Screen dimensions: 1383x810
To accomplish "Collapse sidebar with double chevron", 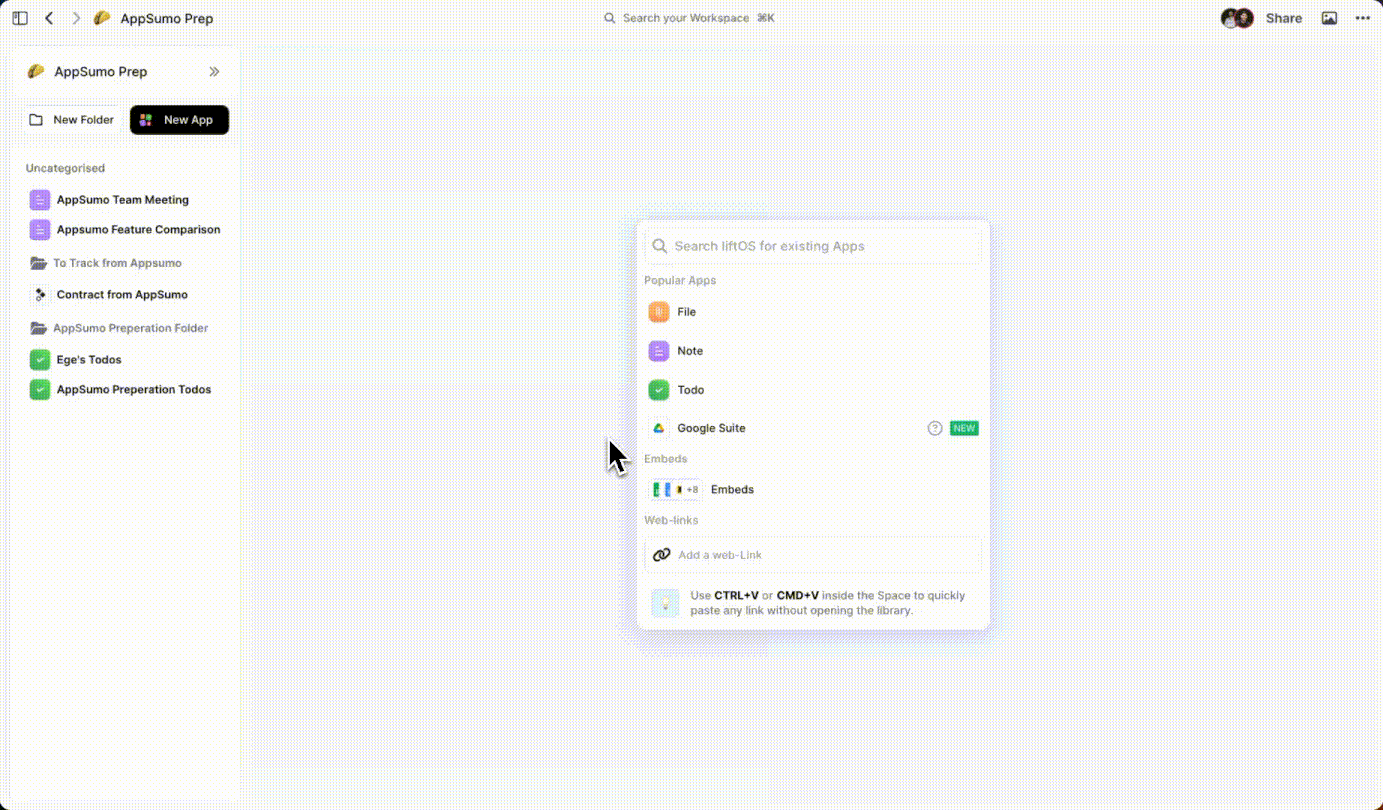I will pos(214,72).
